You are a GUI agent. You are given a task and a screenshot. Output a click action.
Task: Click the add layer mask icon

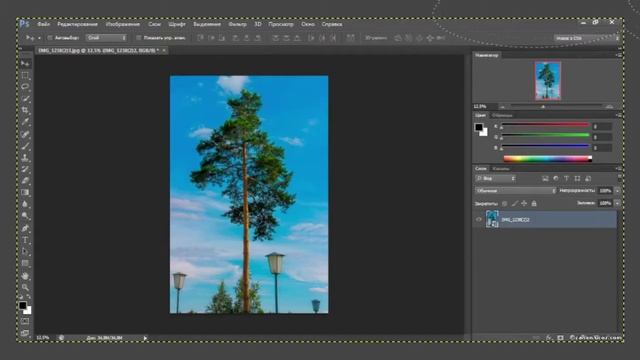(560, 338)
